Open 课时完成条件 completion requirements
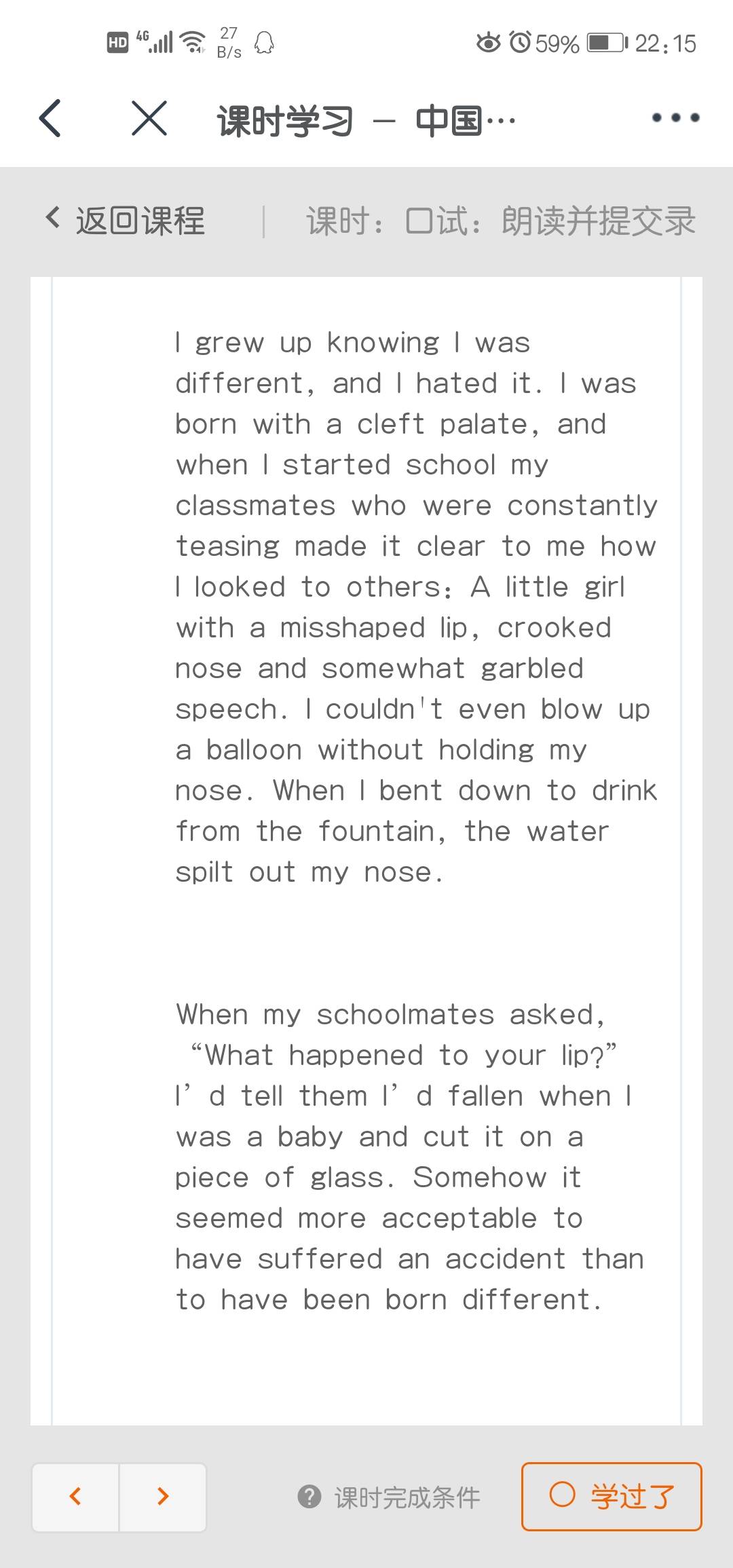Image resolution: width=733 pixels, height=1568 pixels. [407, 1497]
